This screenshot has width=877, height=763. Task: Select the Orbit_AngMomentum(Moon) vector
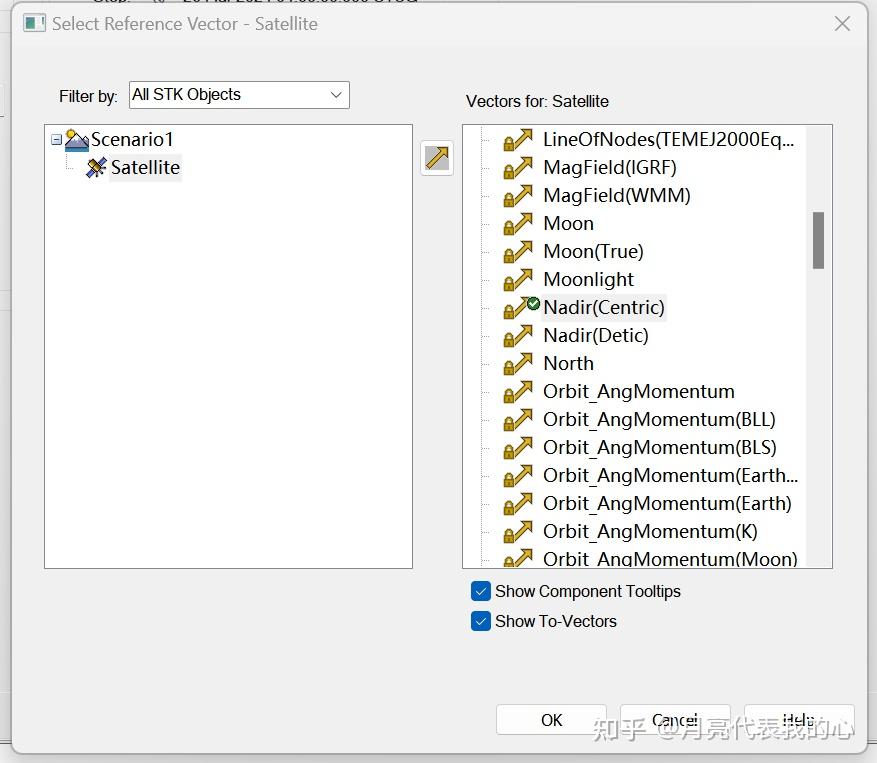[670, 558]
